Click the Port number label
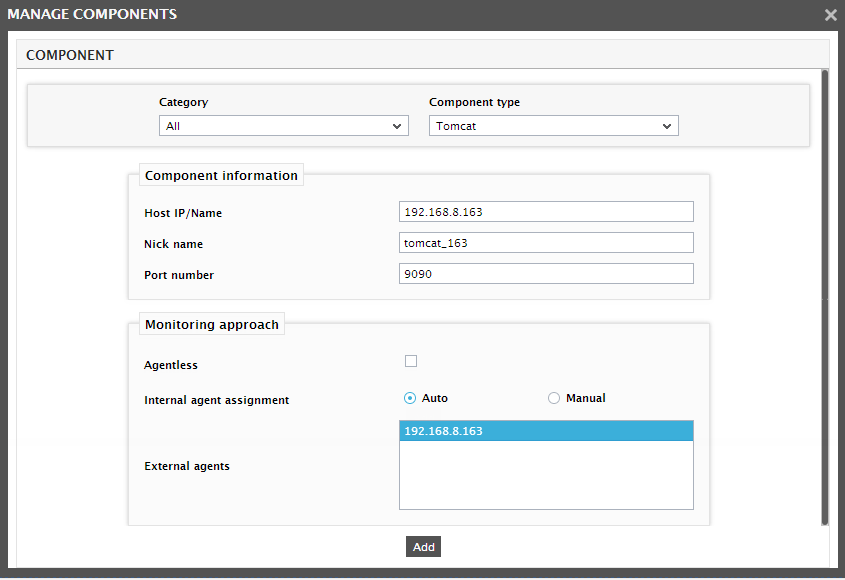The width and height of the screenshot is (845, 580). click(x=179, y=275)
